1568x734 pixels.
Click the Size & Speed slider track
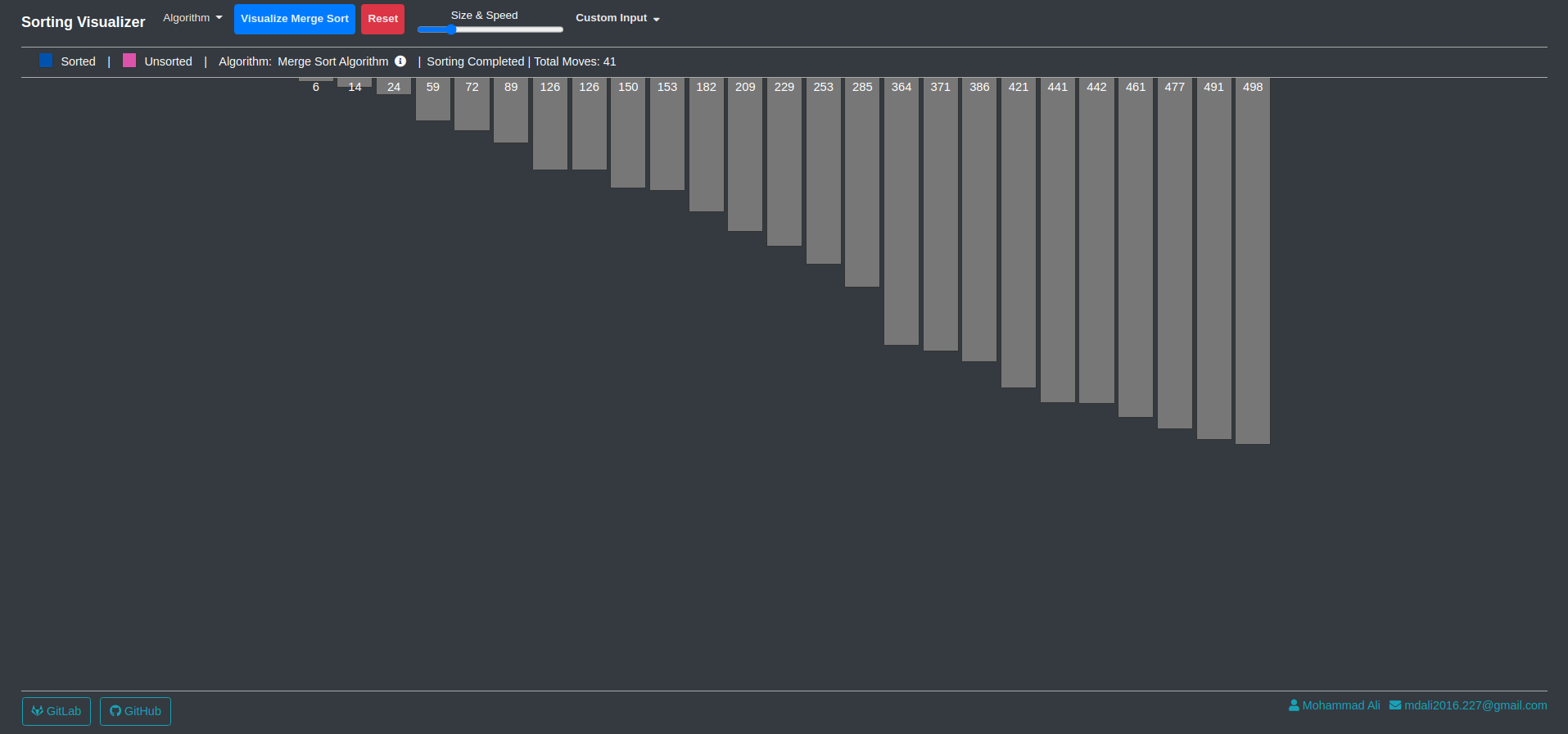pyautogui.click(x=490, y=29)
